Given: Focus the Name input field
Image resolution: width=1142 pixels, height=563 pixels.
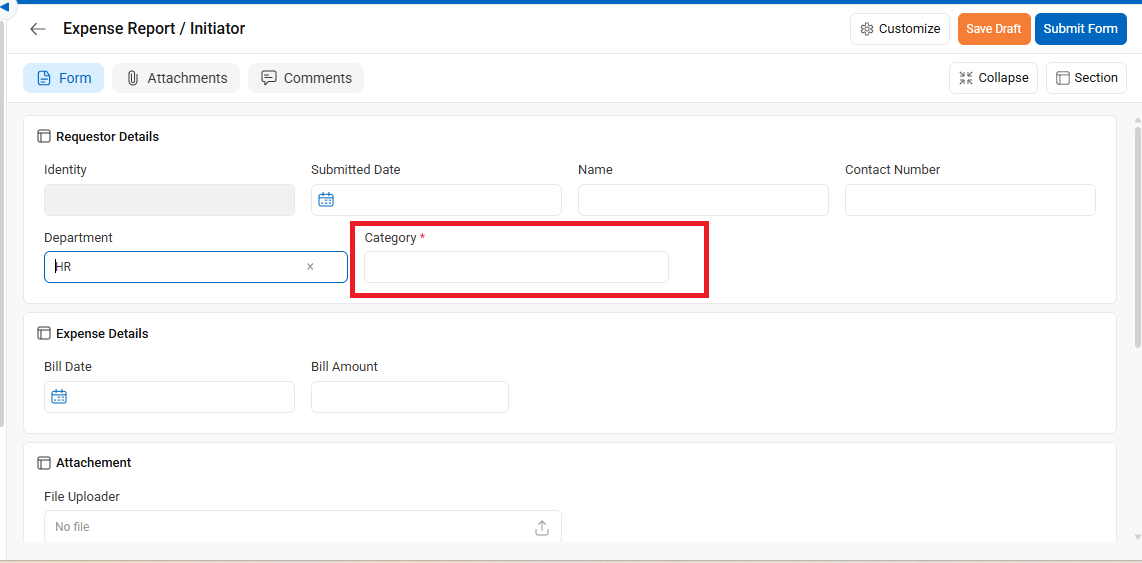Looking at the screenshot, I should 703,200.
